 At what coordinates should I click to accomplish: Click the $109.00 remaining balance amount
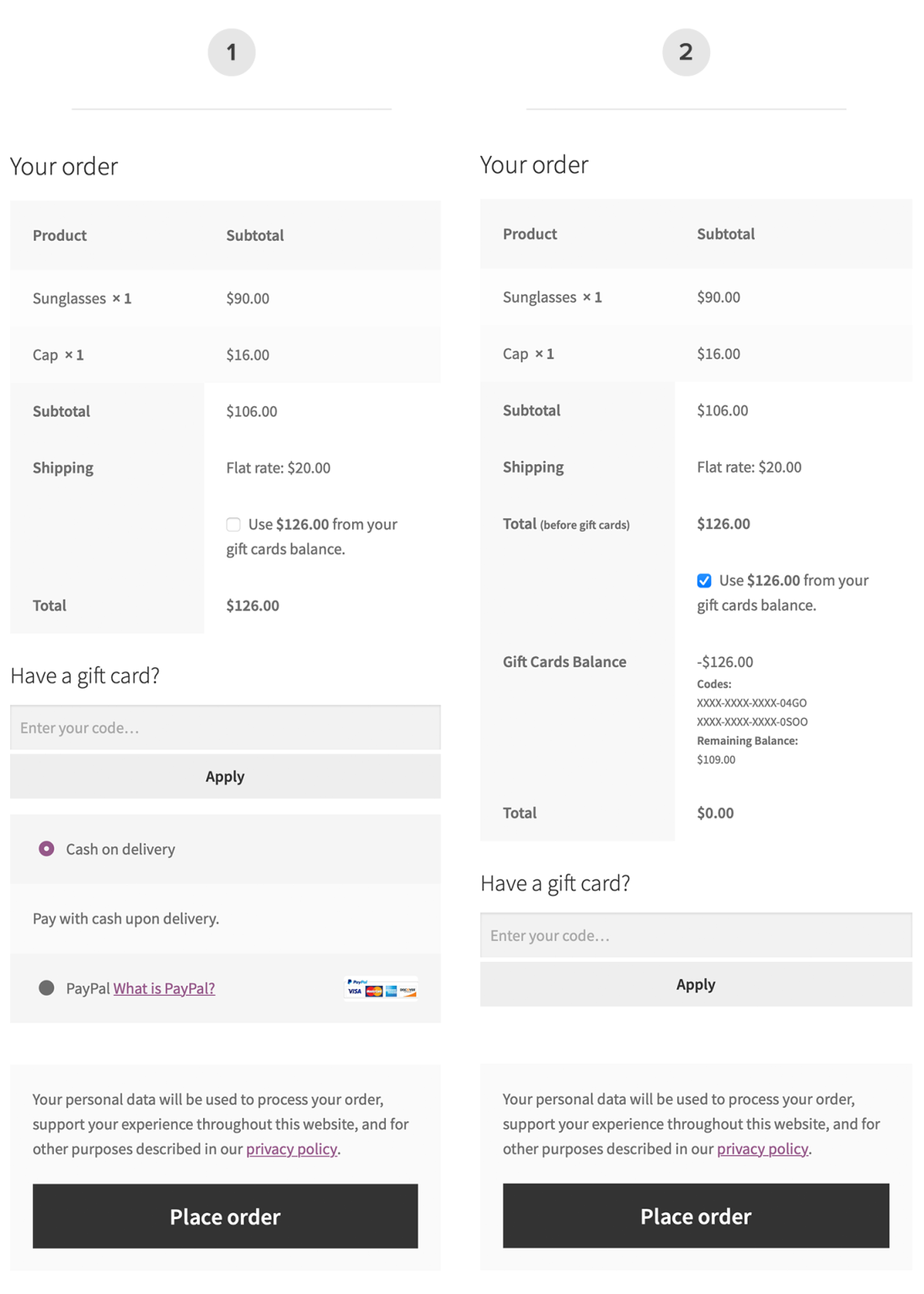click(716, 759)
